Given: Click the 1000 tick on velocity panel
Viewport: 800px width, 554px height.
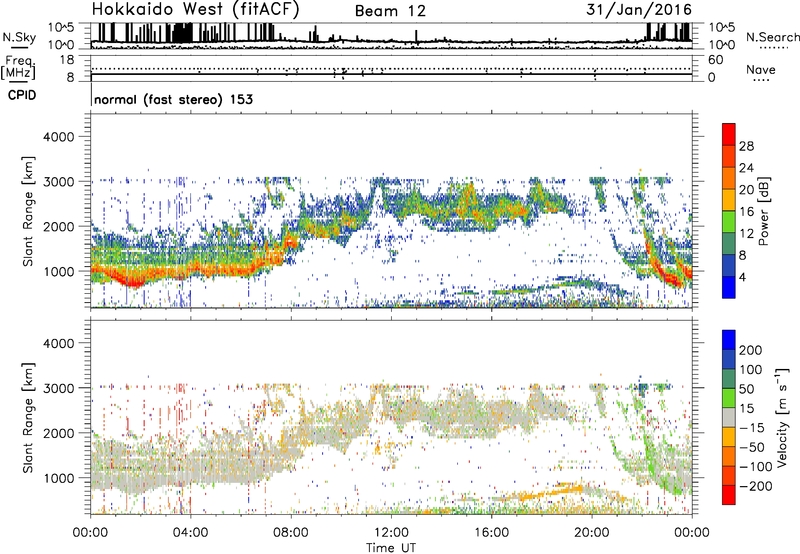Looking at the screenshot, I should 58,478.
